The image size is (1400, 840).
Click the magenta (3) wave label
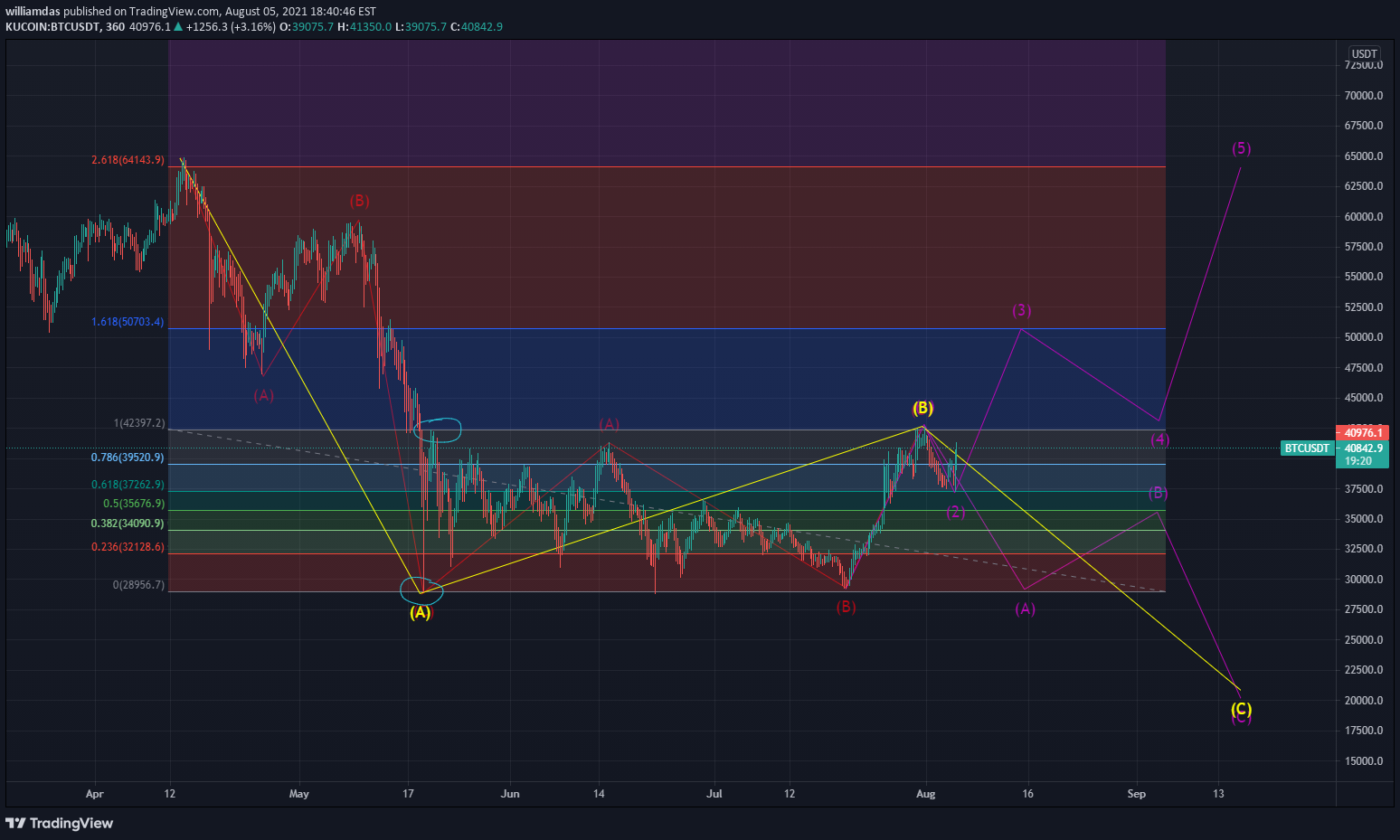pyautogui.click(x=1021, y=310)
